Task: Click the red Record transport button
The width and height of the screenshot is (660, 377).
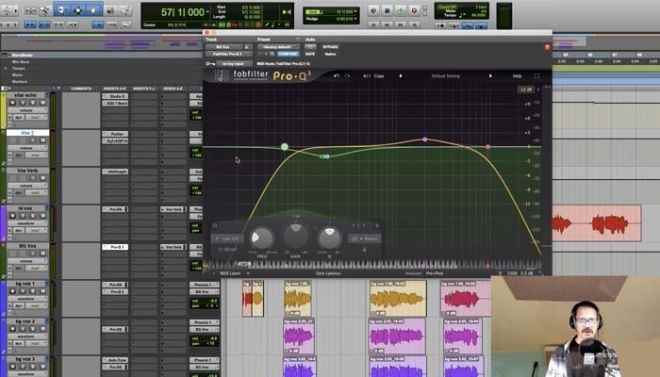Action: click(414, 11)
